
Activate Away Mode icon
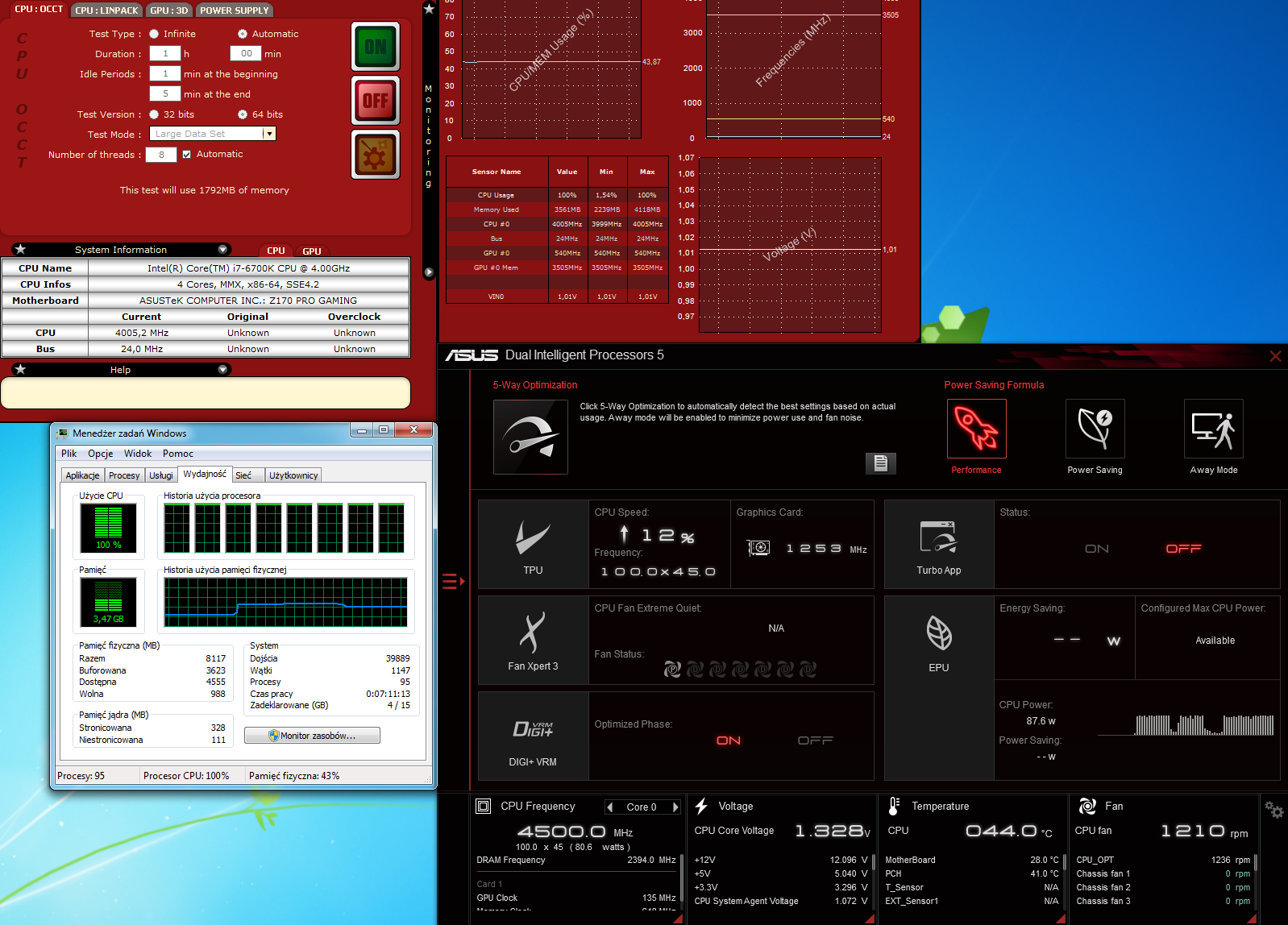pos(1213,429)
